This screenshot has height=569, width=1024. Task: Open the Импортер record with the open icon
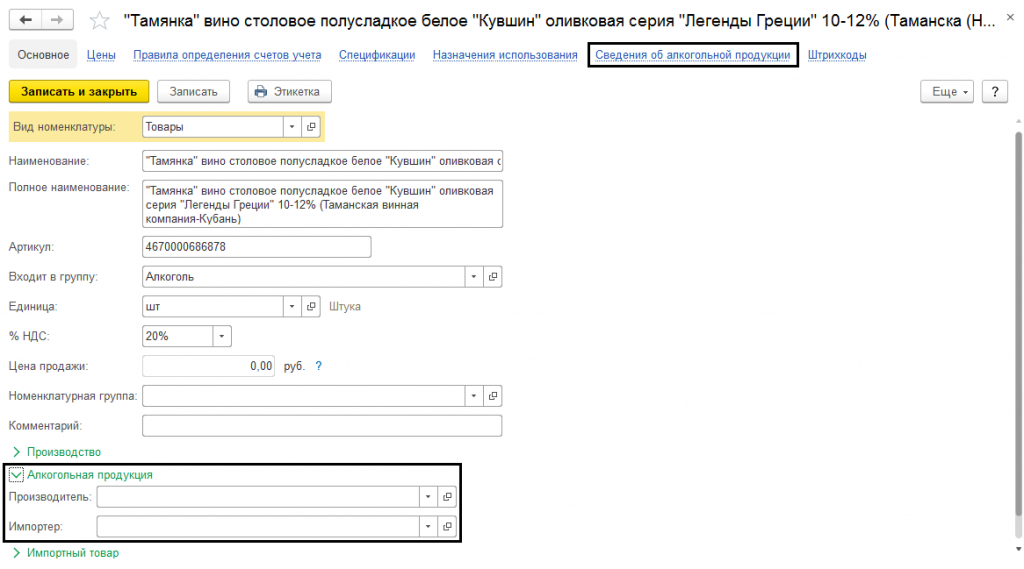[x=447, y=526]
